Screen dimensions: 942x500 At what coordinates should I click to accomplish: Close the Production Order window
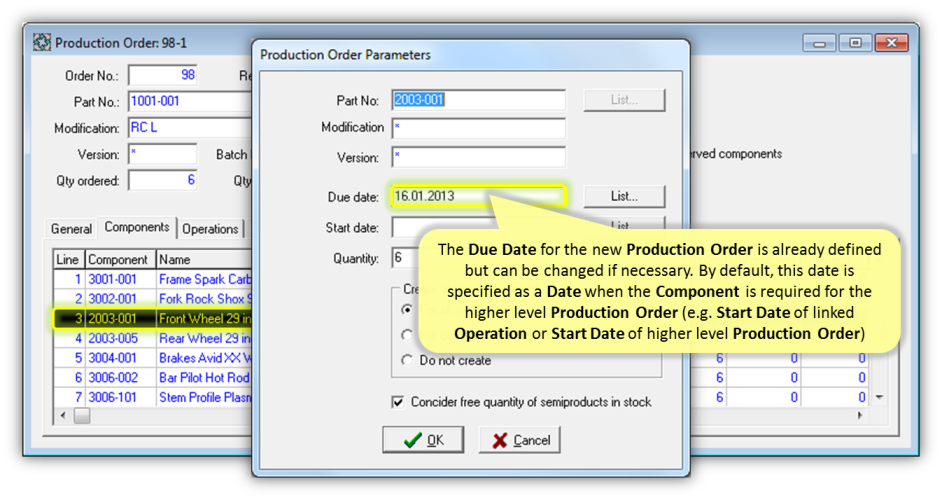click(x=889, y=43)
